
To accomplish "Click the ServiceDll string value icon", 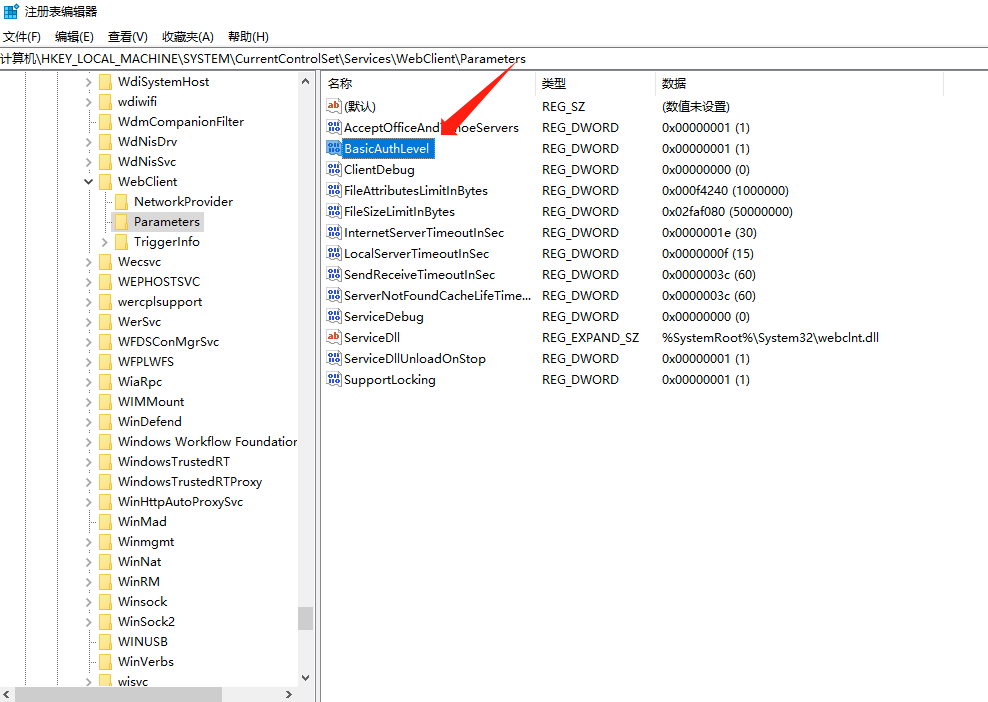I will (x=334, y=338).
